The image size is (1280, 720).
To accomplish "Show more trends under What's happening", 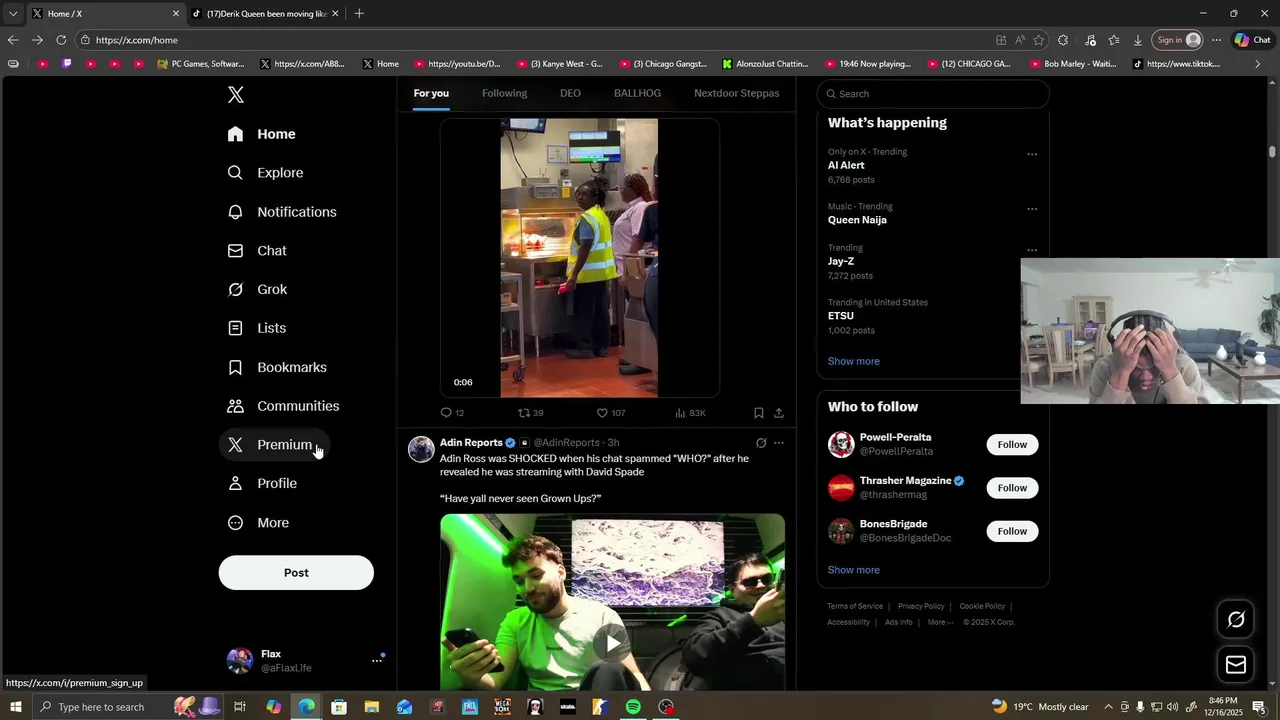I will (853, 361).
